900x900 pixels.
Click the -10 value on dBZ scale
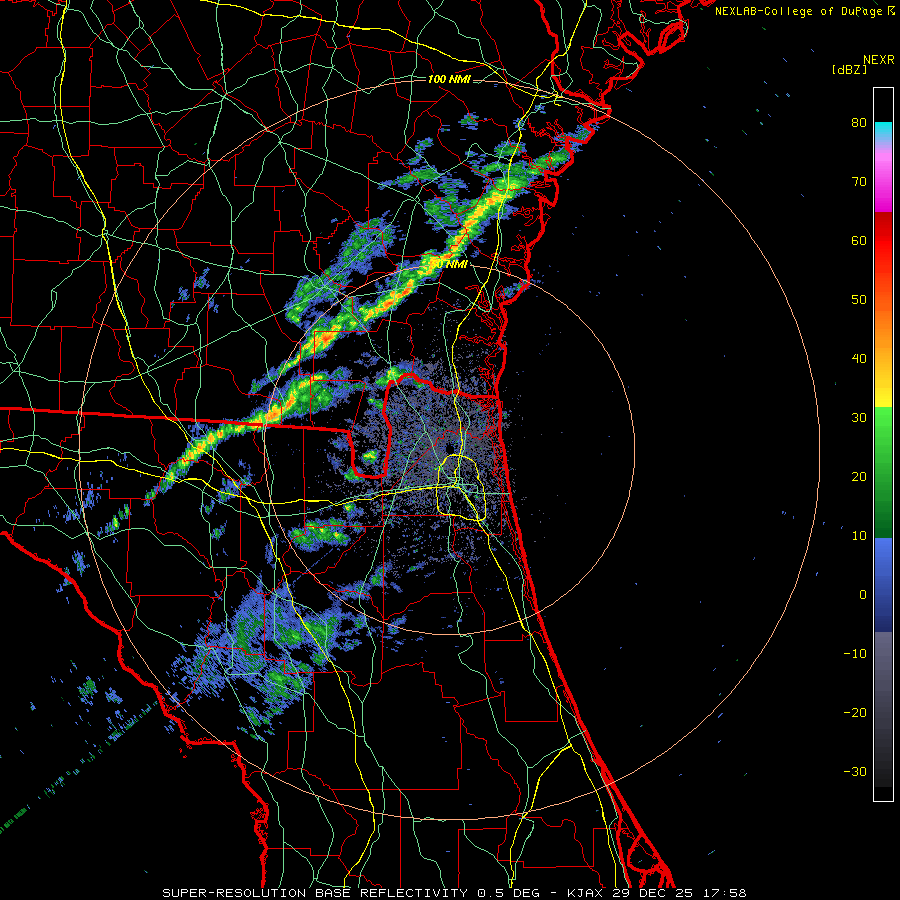(x=855, y=654)
